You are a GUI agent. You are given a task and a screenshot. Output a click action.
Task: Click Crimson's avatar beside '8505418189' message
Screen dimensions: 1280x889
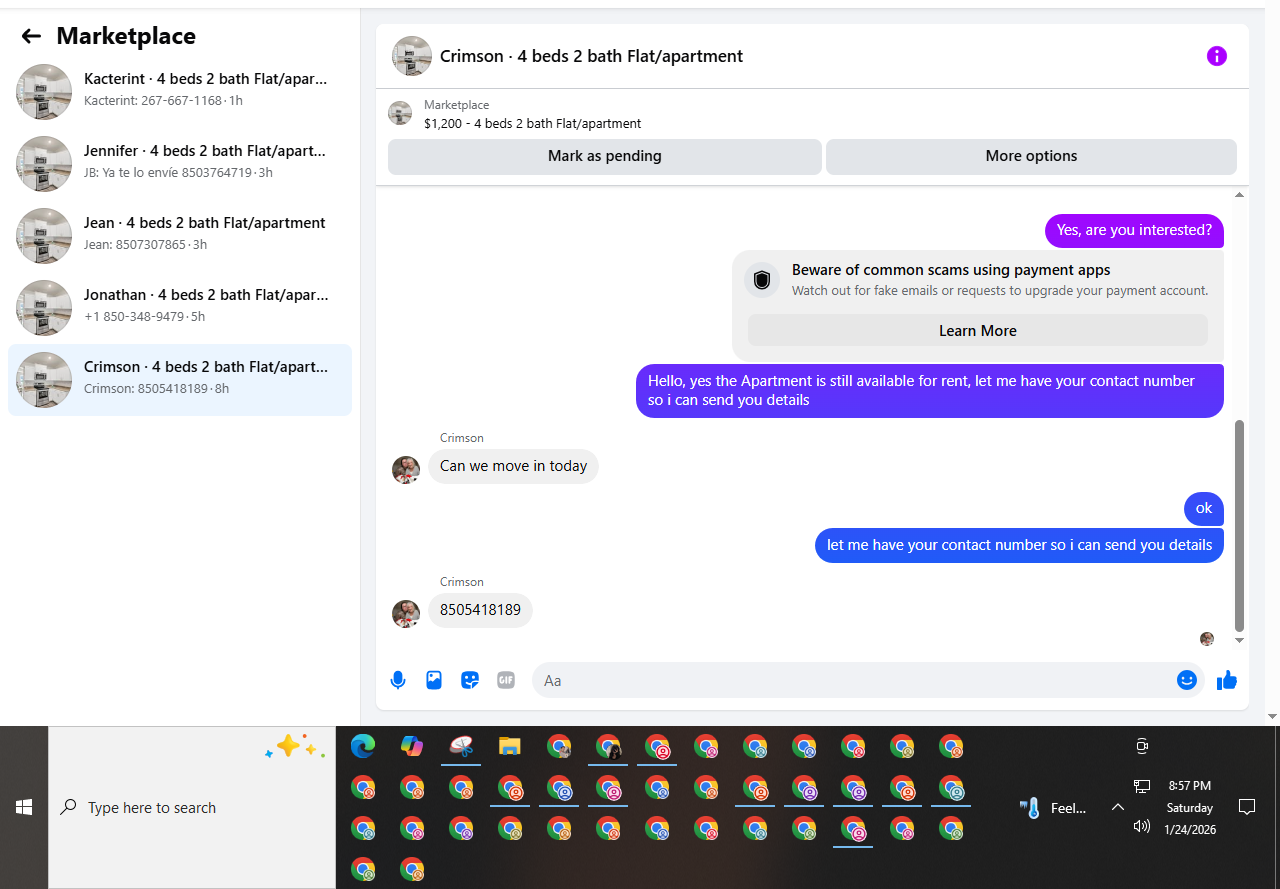click(406, 614)
